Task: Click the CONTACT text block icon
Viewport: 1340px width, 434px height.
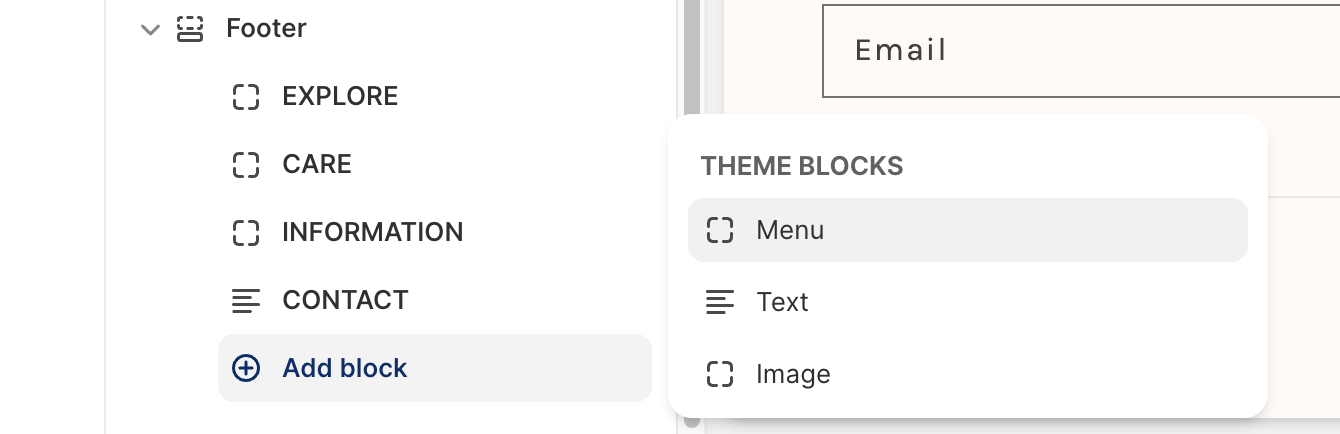Action: point(245,300)
